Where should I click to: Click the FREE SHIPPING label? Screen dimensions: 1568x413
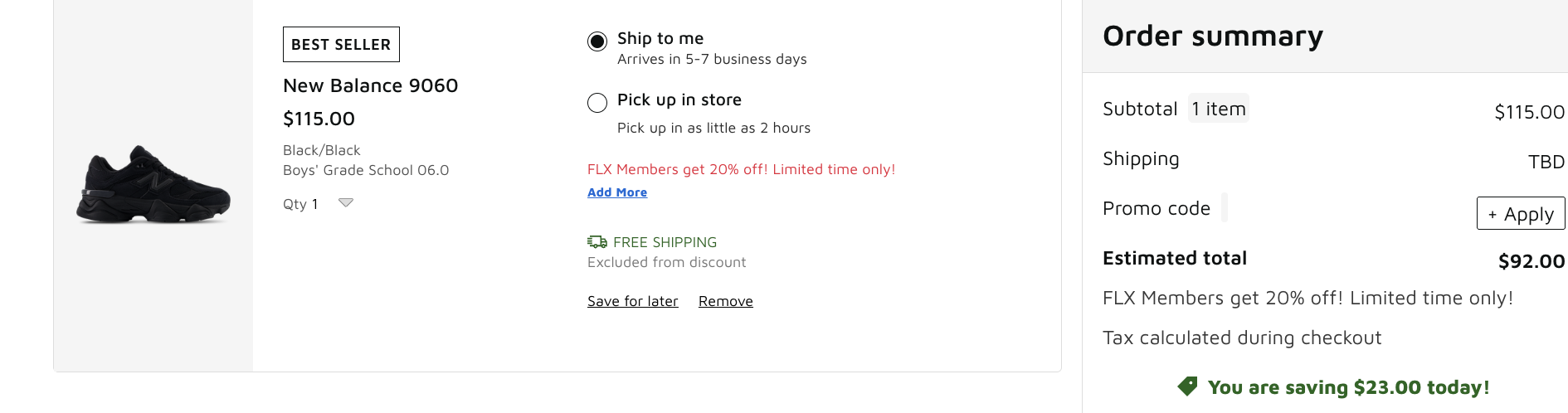click(665, 242)
